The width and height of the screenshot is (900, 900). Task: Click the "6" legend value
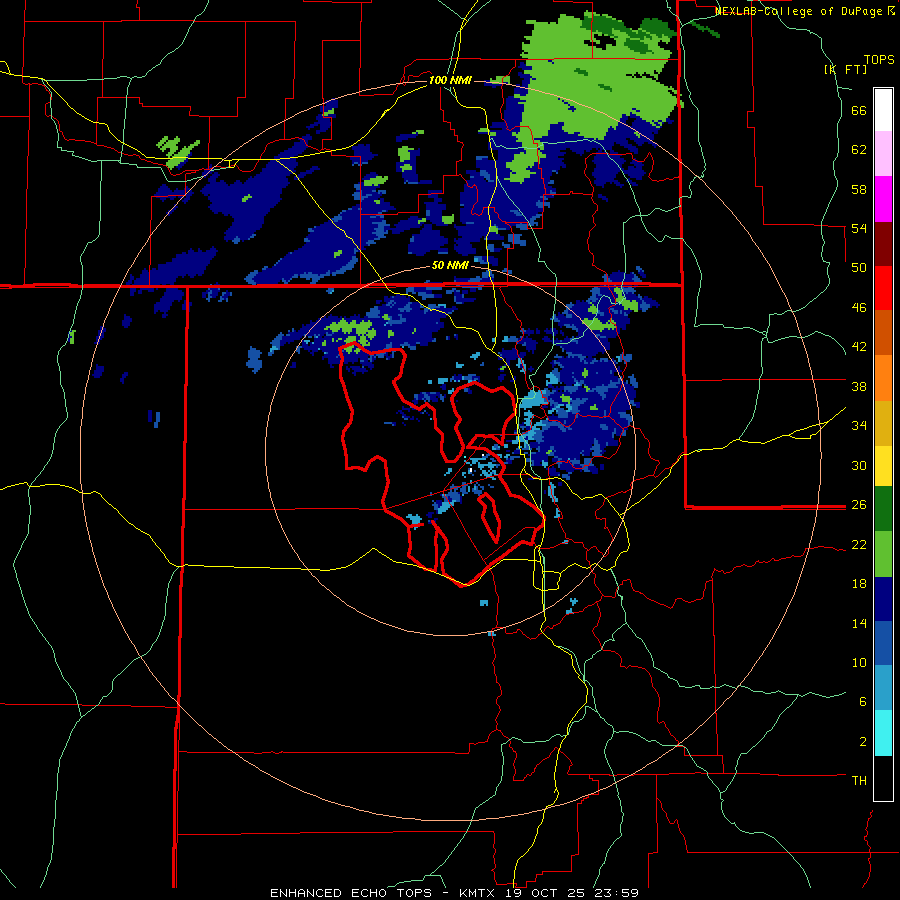863,702
